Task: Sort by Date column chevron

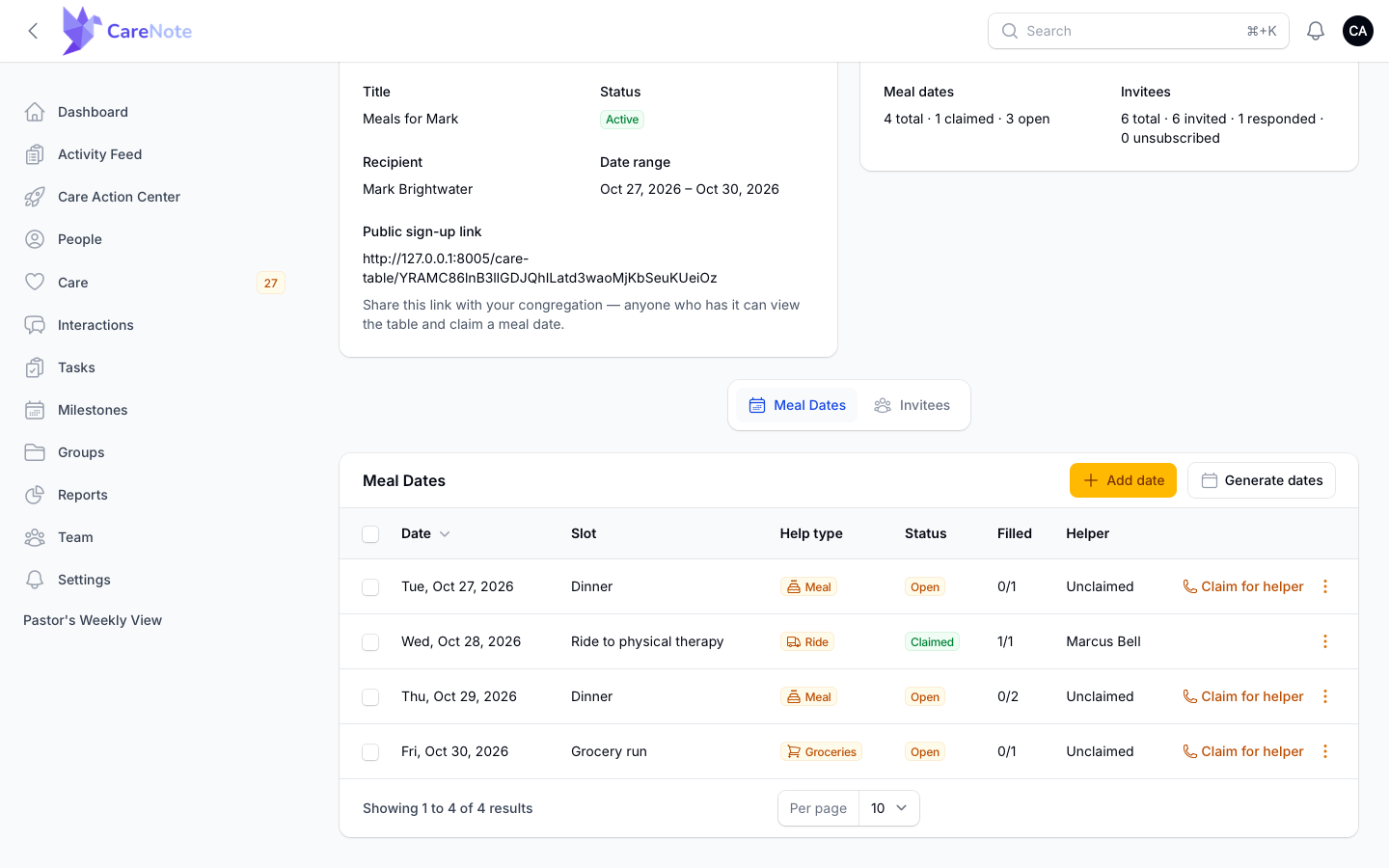Action: tap(445, 533)
